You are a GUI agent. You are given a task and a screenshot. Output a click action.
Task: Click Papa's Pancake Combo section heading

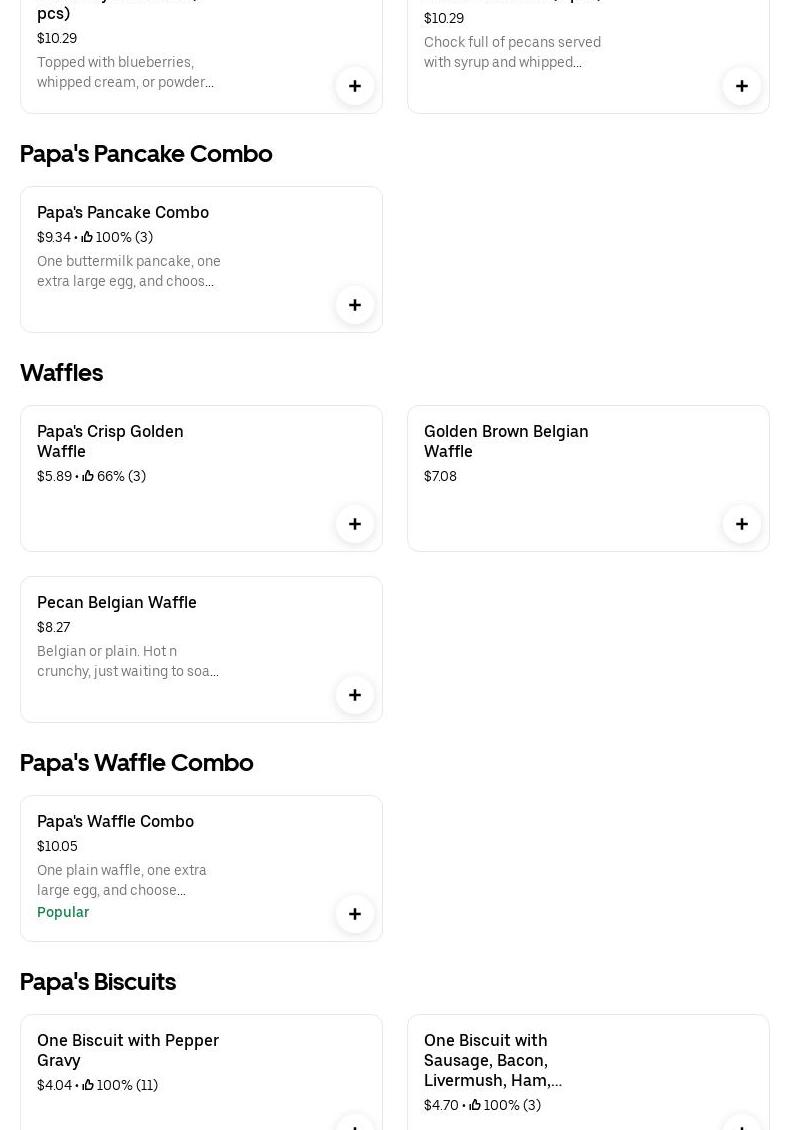[x=146, y=153]
